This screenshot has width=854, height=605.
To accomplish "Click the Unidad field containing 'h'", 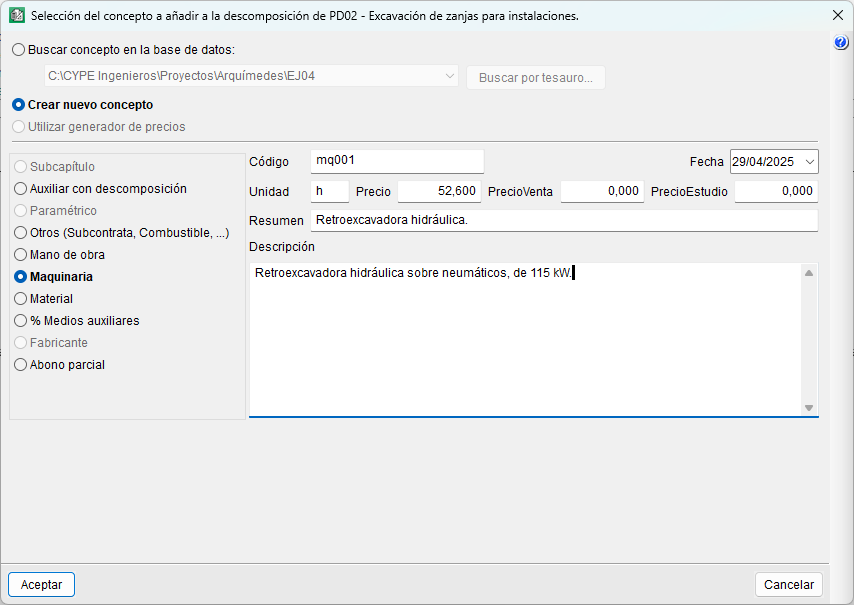I will click(329, 192).
